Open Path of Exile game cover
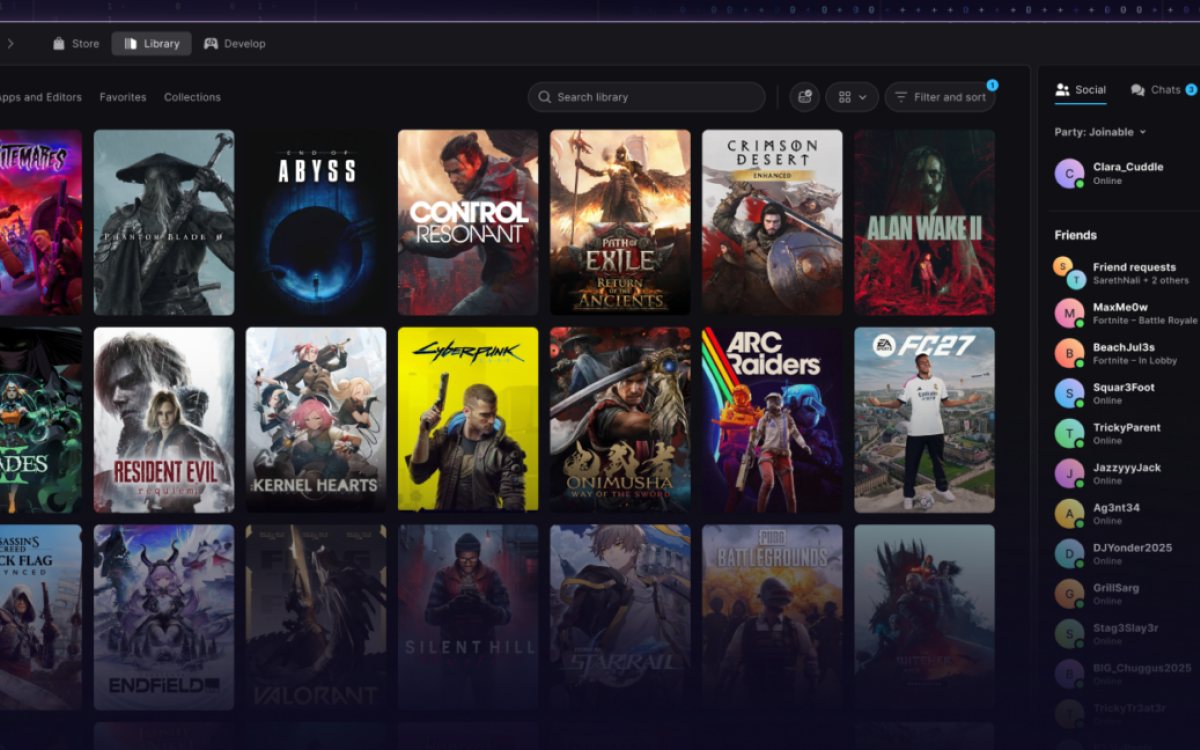Viewport: 1200px width, 750px height. (x=620, y=222)
